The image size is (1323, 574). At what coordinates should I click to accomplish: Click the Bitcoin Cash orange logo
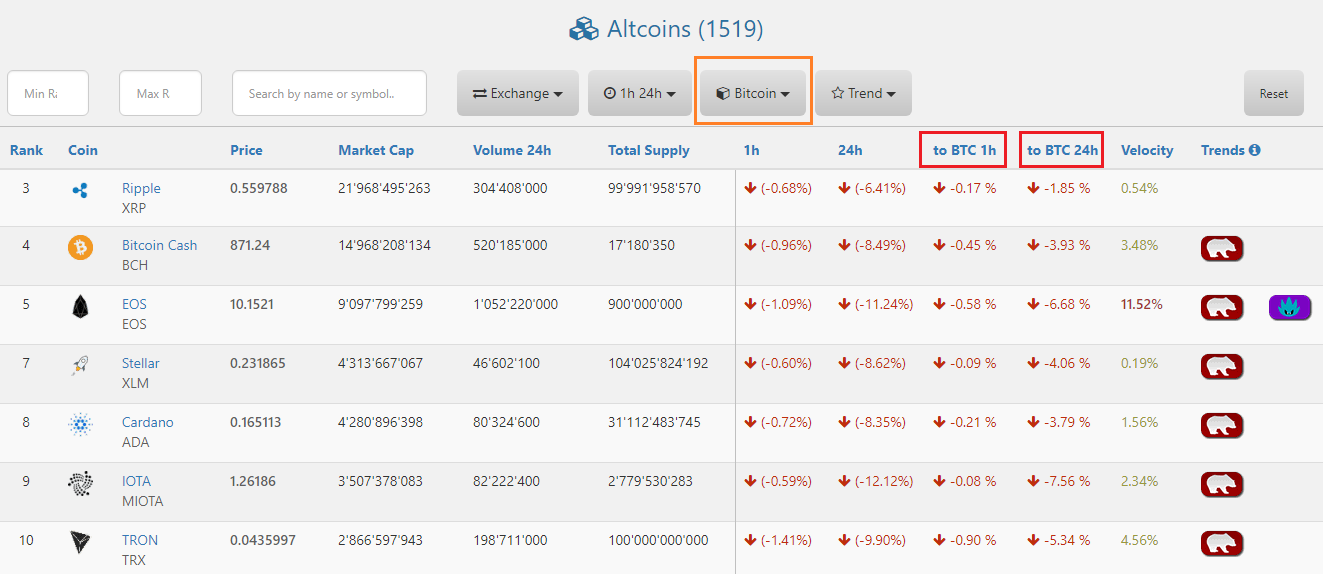(x=80, y=247)
